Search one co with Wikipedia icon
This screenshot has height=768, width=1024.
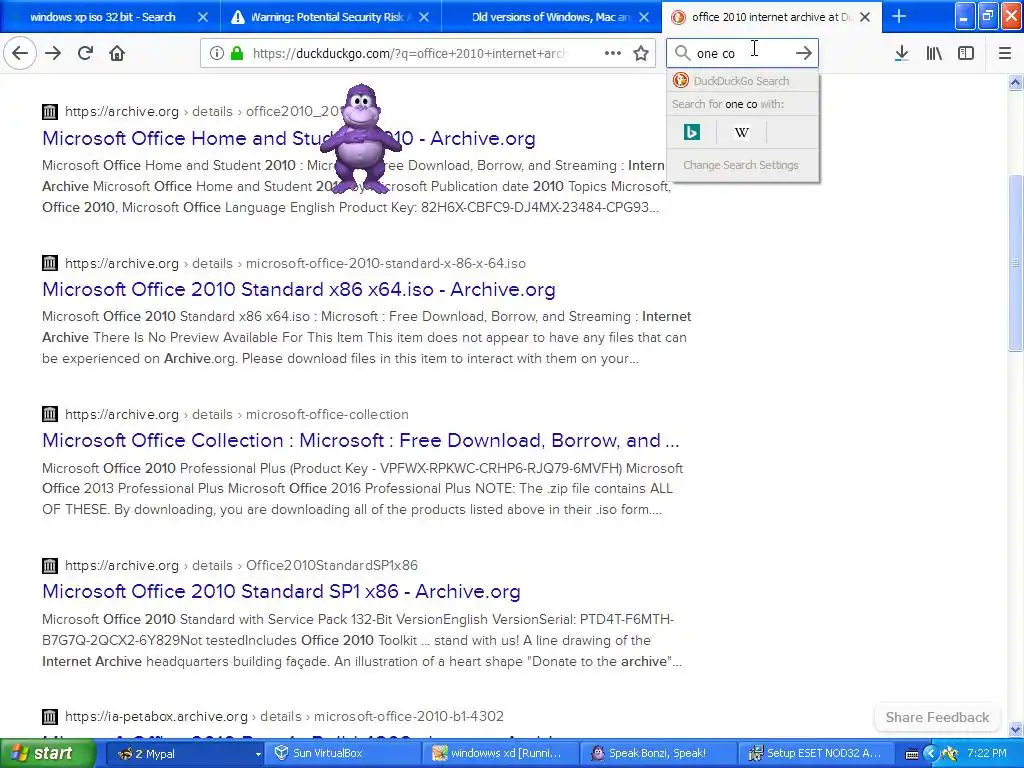[x=741, y=133]
